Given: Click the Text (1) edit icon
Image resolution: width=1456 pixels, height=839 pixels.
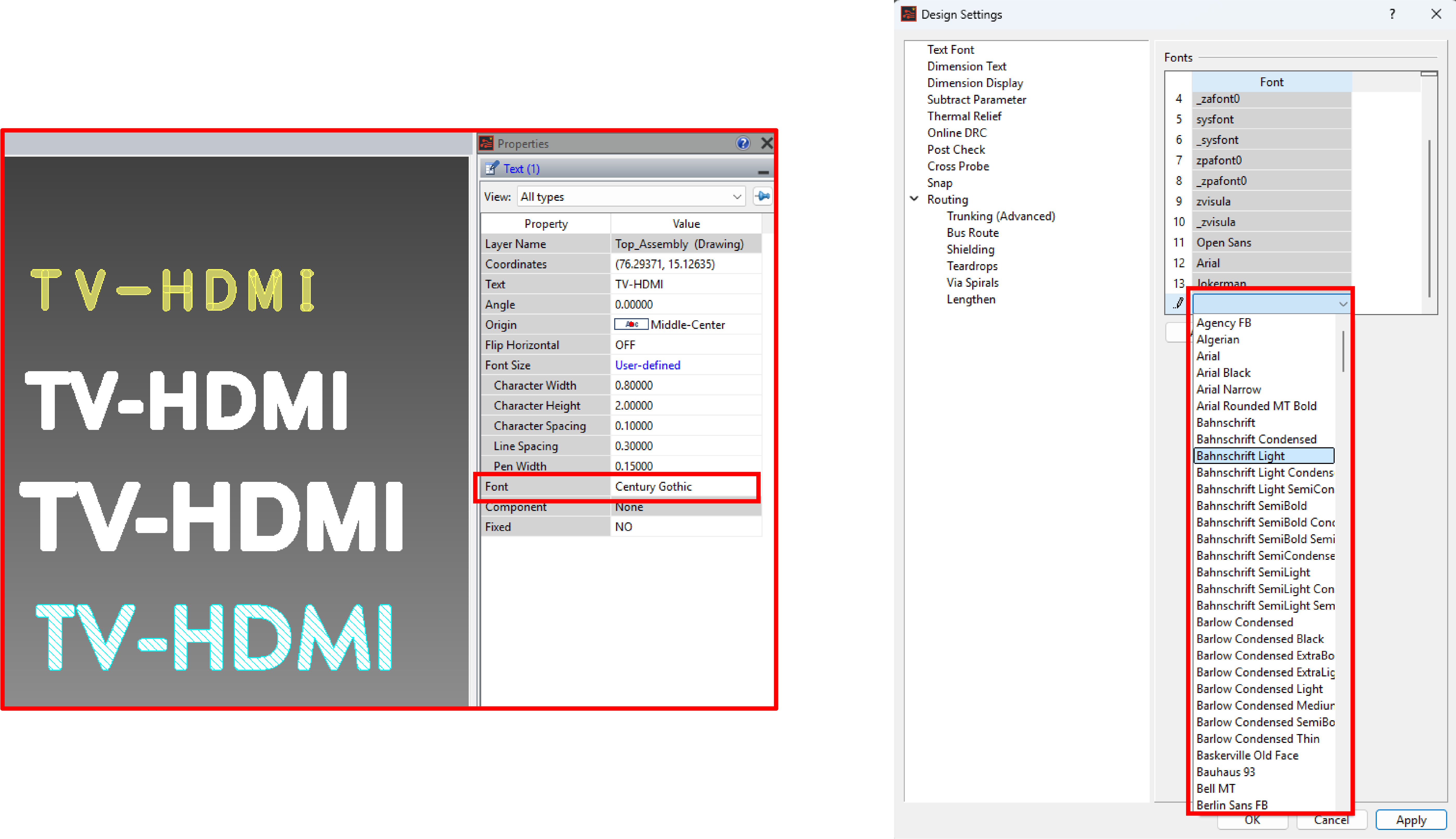Looking at the screenshot, I should point(492,168).
